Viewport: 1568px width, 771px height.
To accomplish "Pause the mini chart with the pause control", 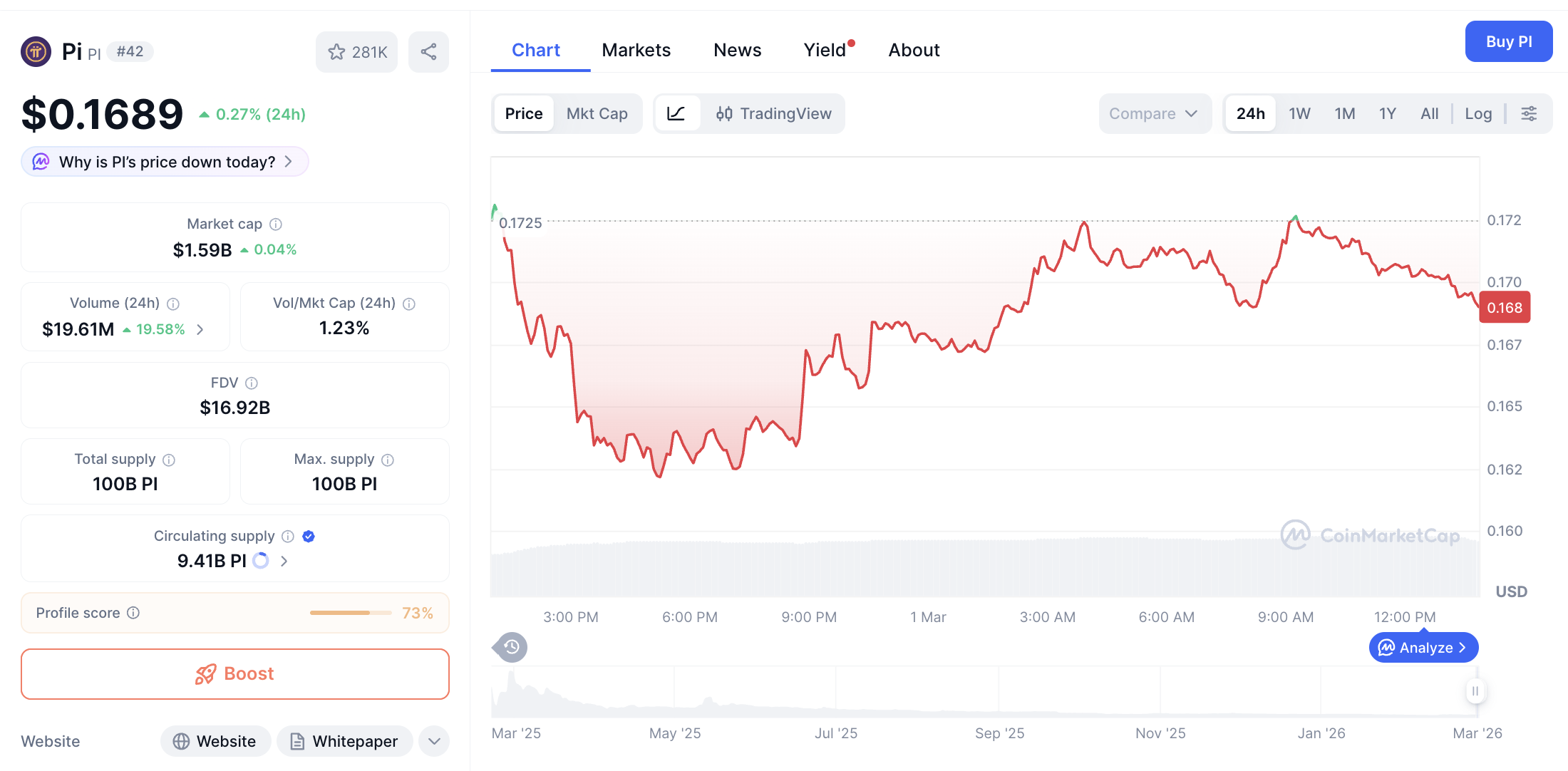I will point(1475,691).
